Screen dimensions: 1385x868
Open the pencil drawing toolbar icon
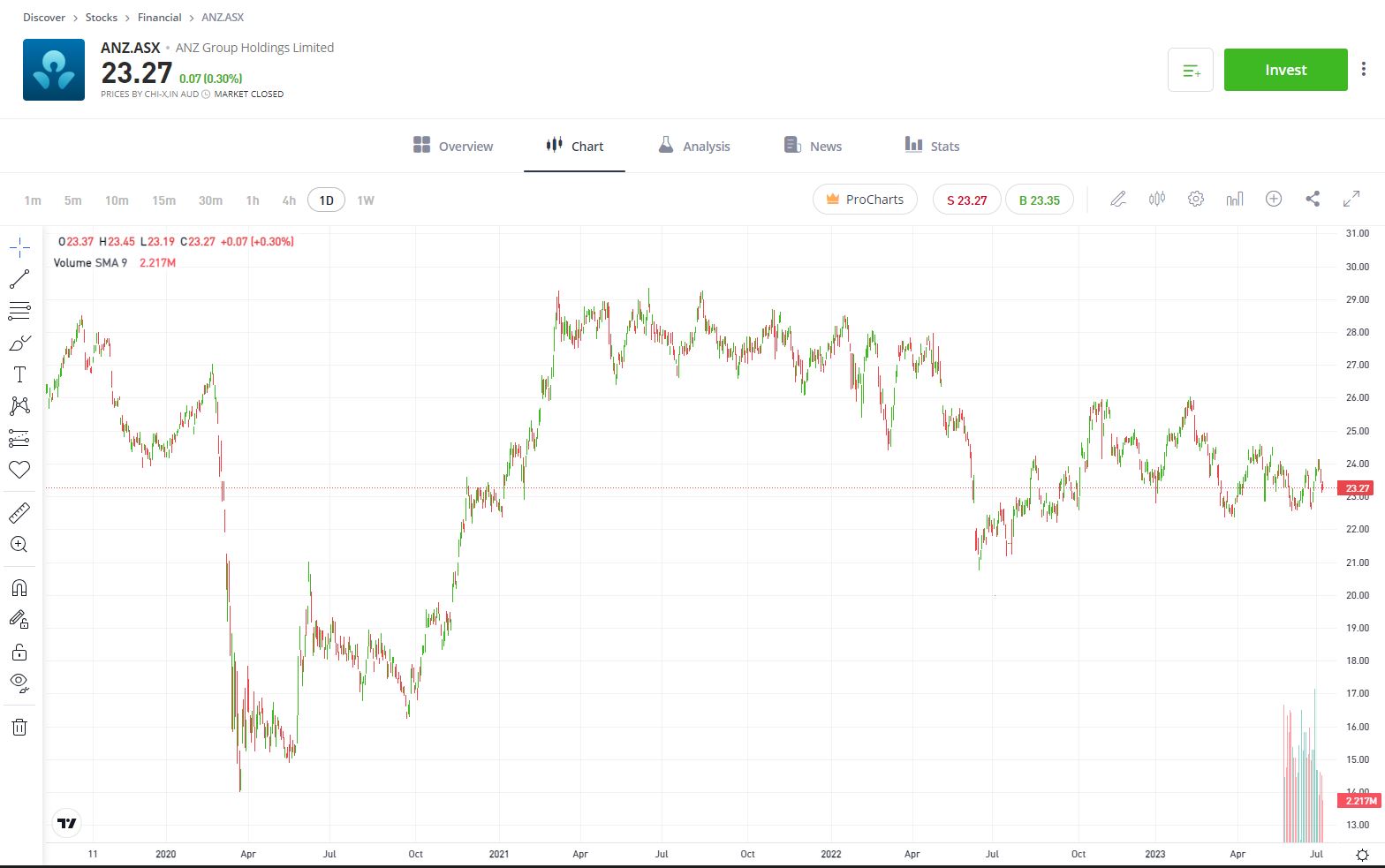click(x=1118, y=200)
